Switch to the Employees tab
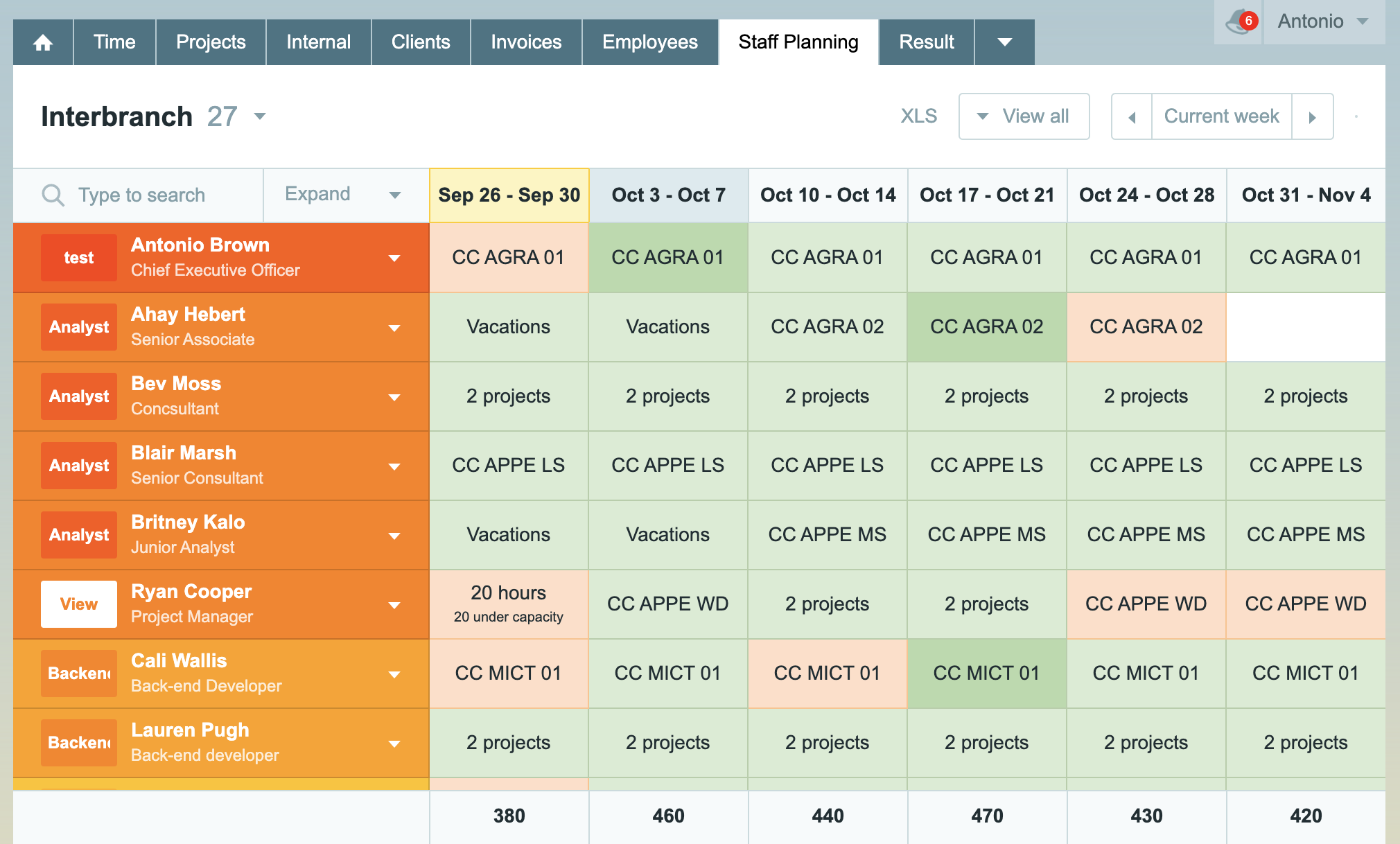Screen dimensions: 1400x844 (649, 42)
